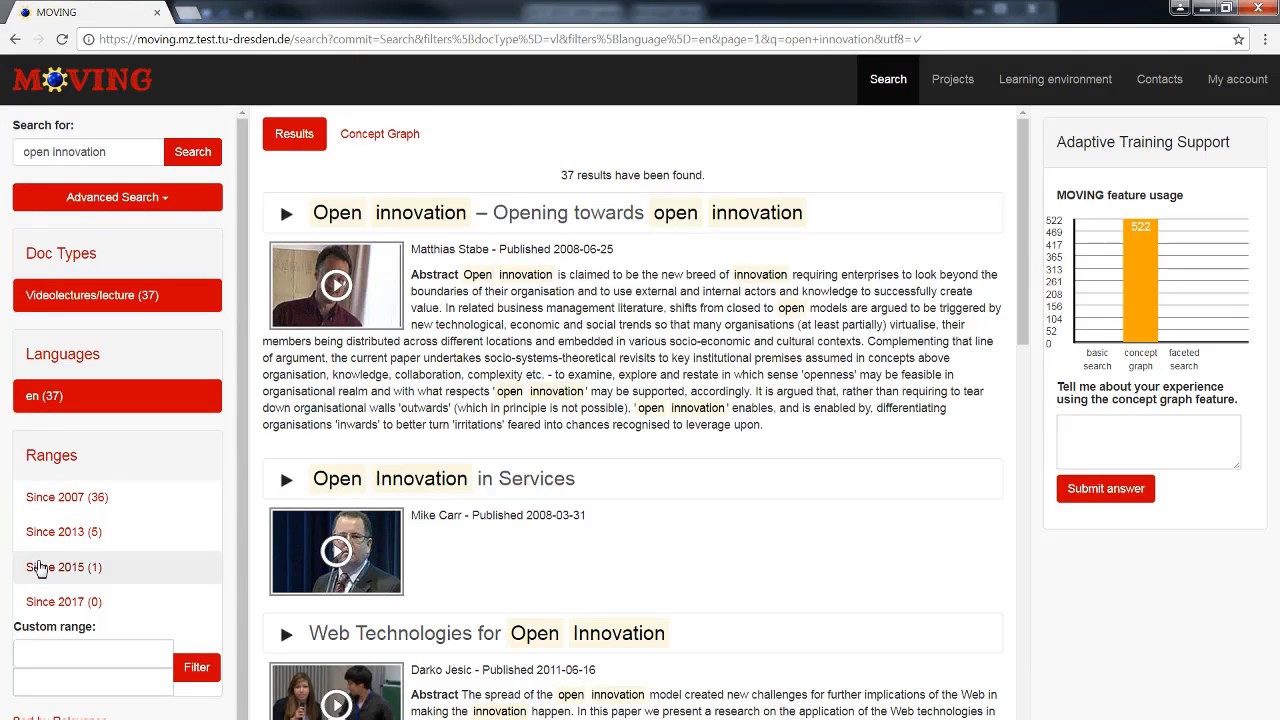Click 'Mike Carr - Published 2008-03-31' text
This screenshot has height=720, width=1280.
tap(498, 515)
